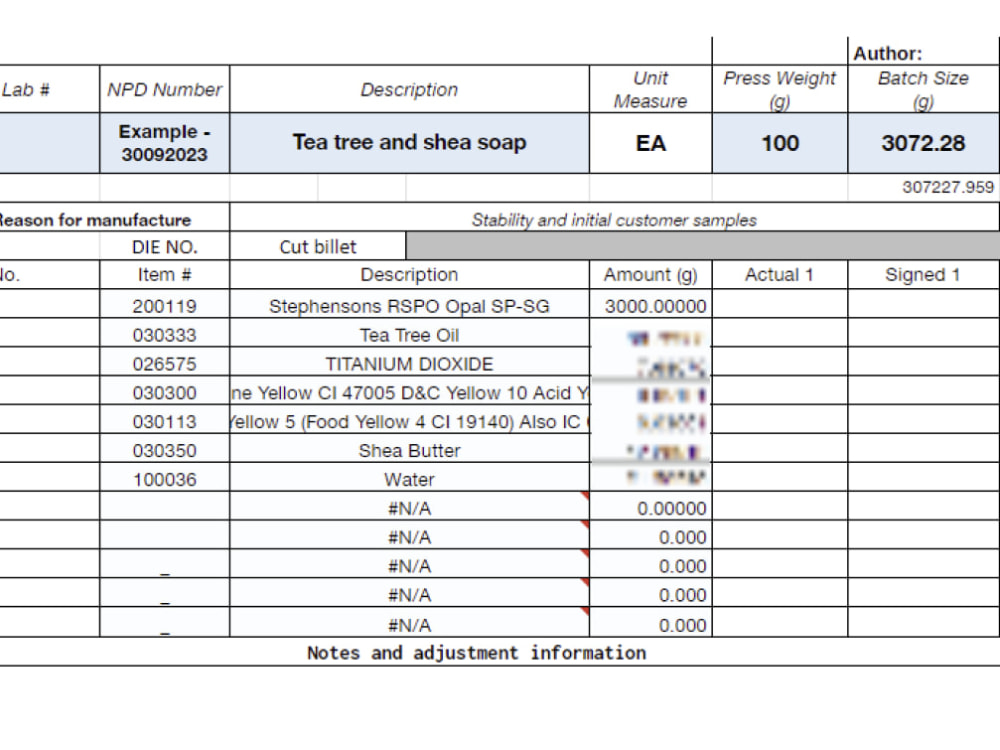The height and width of the screenshot is (750, 1000).
Task: Select the 'Reason for manufacture' label cell
Action: click(114, 218)
